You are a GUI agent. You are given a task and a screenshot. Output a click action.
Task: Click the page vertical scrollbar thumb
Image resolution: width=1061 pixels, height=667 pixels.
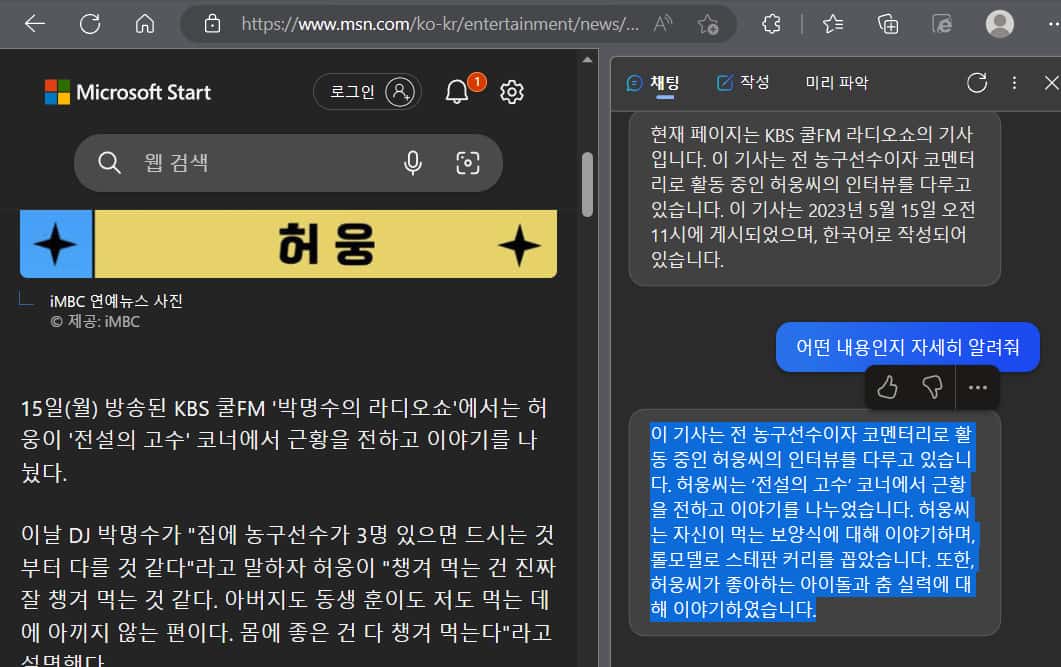coord(587,185)
